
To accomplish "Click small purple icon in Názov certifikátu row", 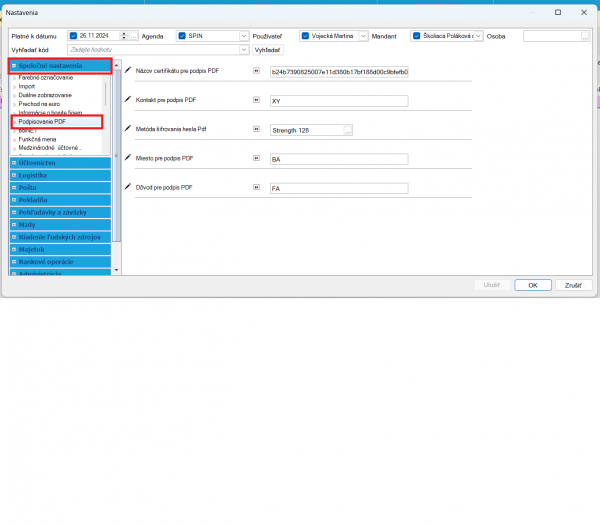I will (x=256, y=70).
